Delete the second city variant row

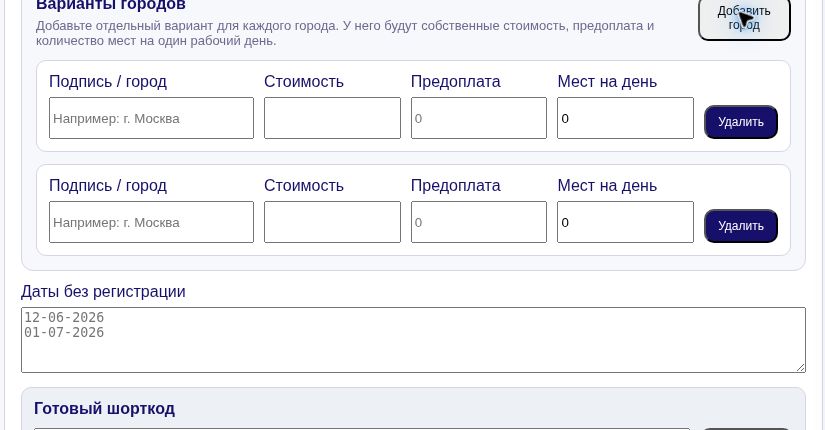coord(741,226)
